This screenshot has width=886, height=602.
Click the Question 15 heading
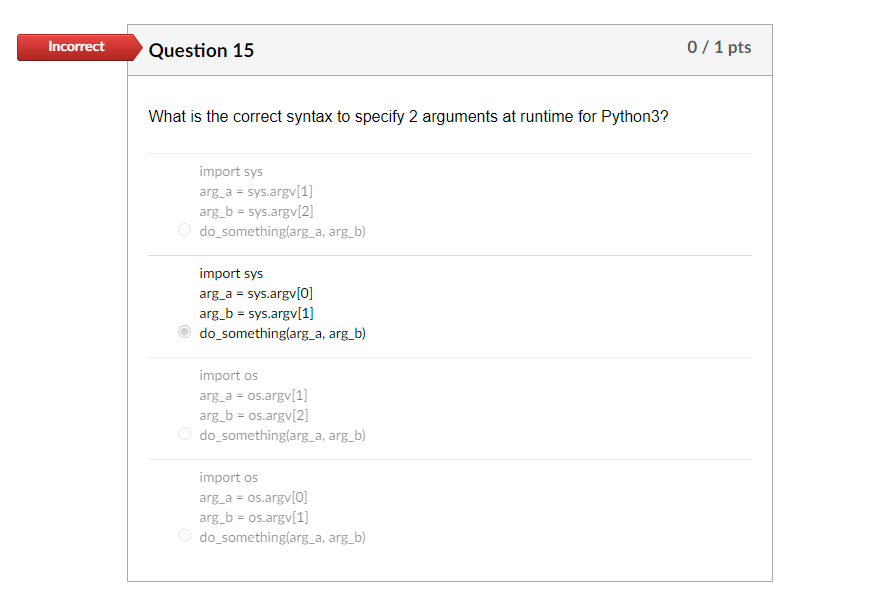pyautogui.click(x=201, y=49)
